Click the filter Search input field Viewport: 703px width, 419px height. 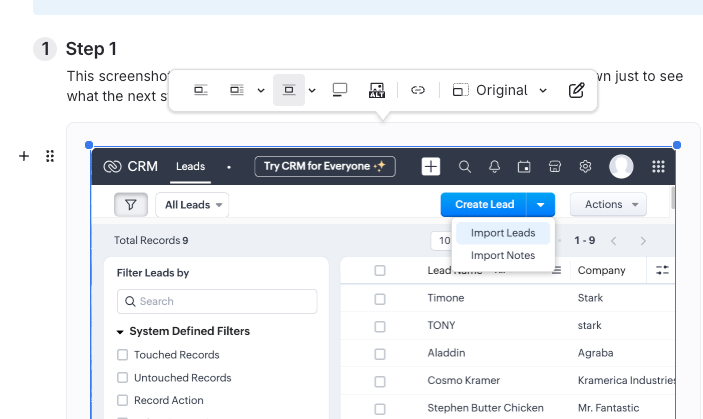coord(217,301)
